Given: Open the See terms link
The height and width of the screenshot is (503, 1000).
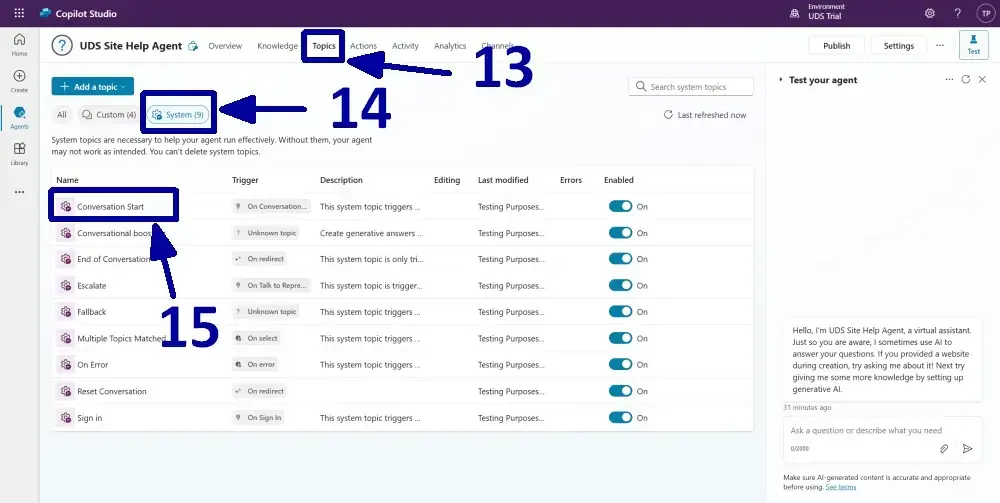Looking at the screenshot, I should 841,487.
